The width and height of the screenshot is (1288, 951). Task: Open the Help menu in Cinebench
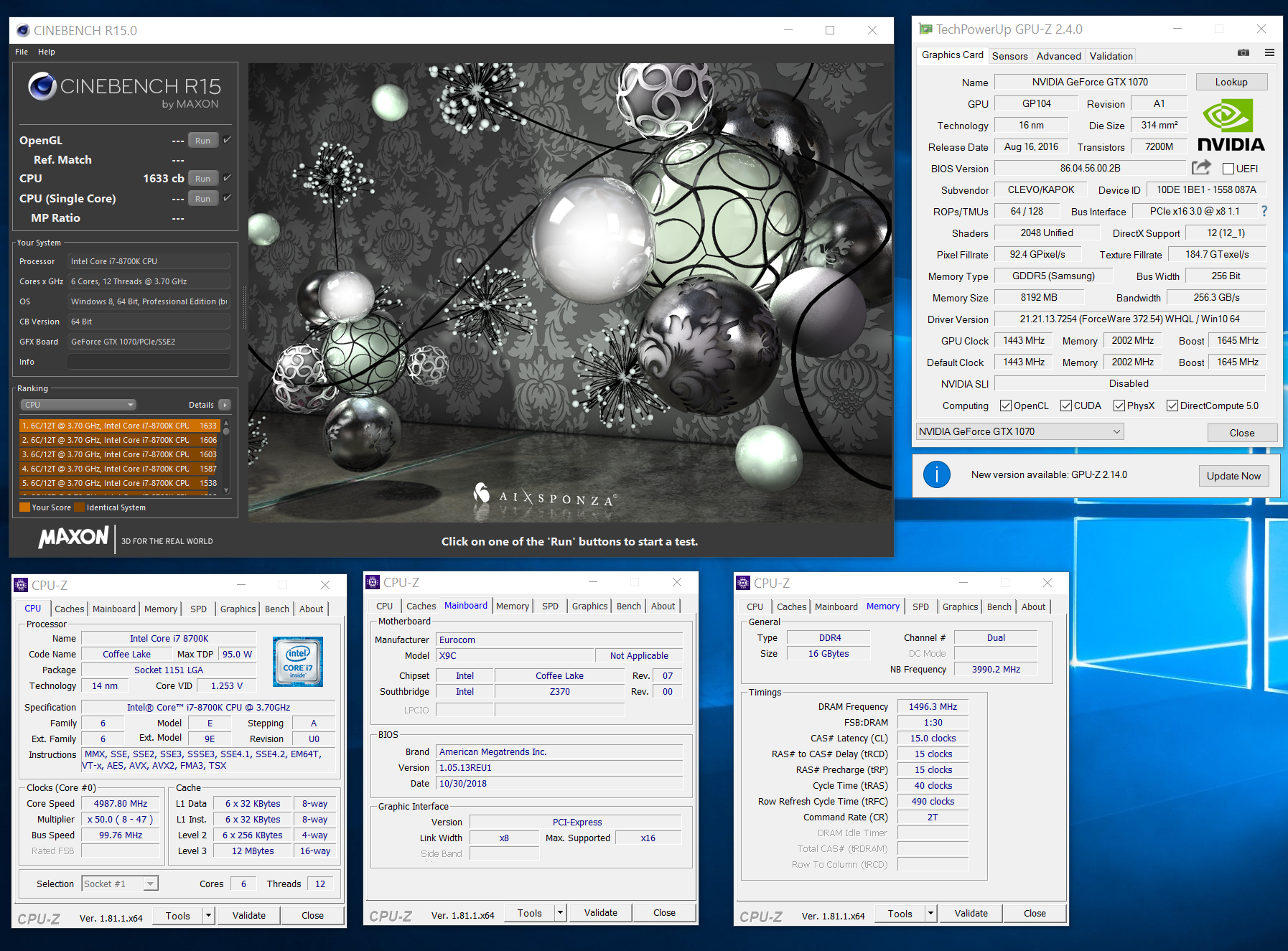[46, 52]
